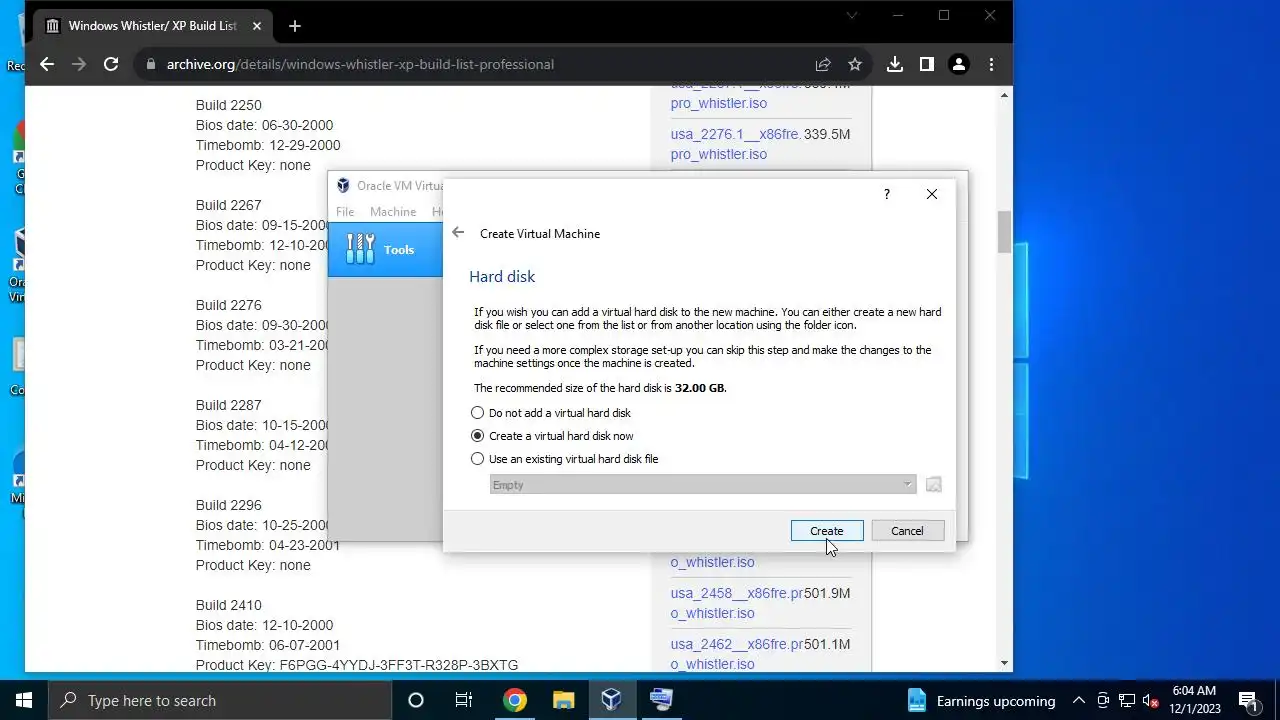
Task: Open the notification center icon
Action: (x=1247, y=700)
